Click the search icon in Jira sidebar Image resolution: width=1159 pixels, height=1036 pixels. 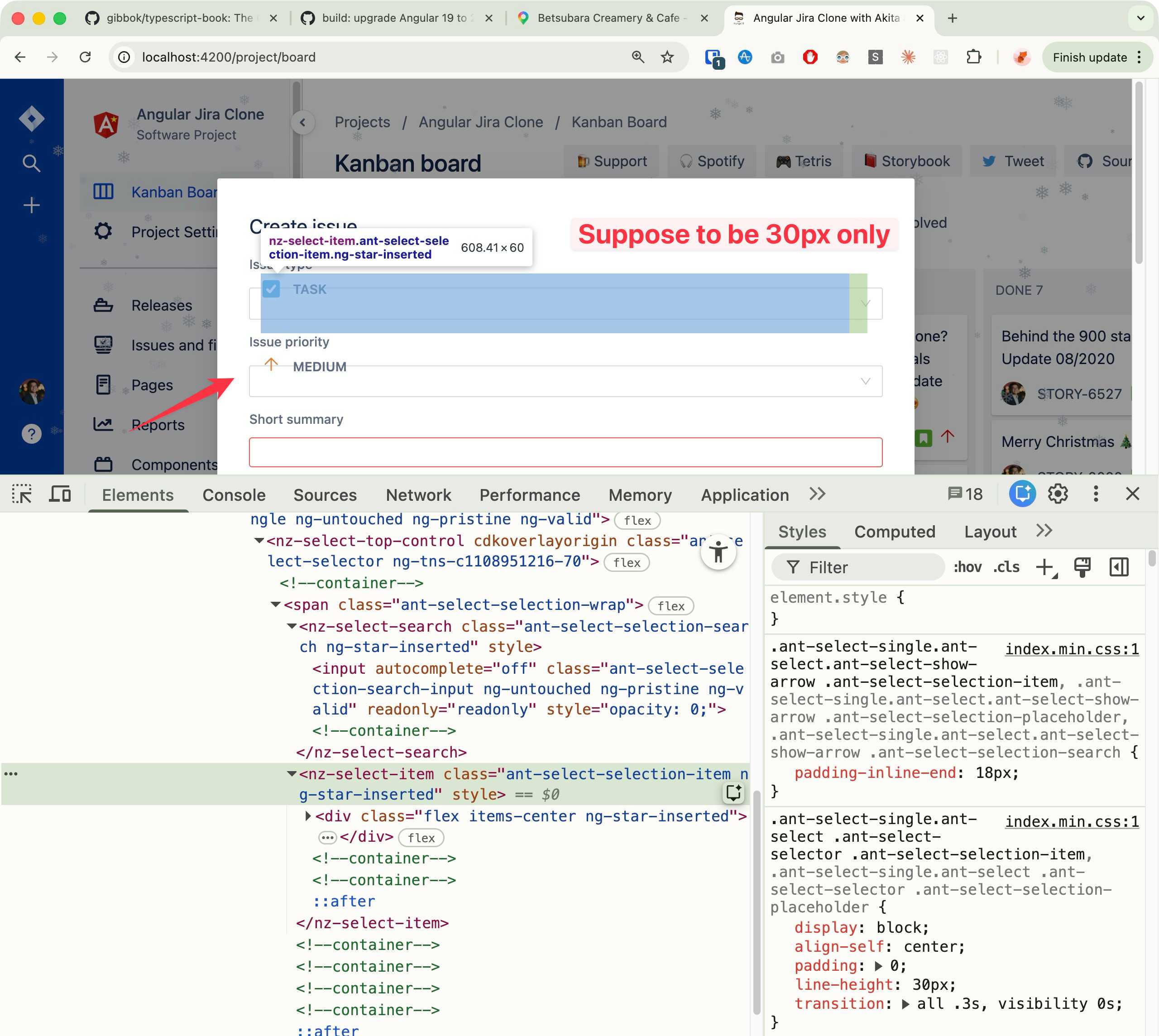(31, 163)
